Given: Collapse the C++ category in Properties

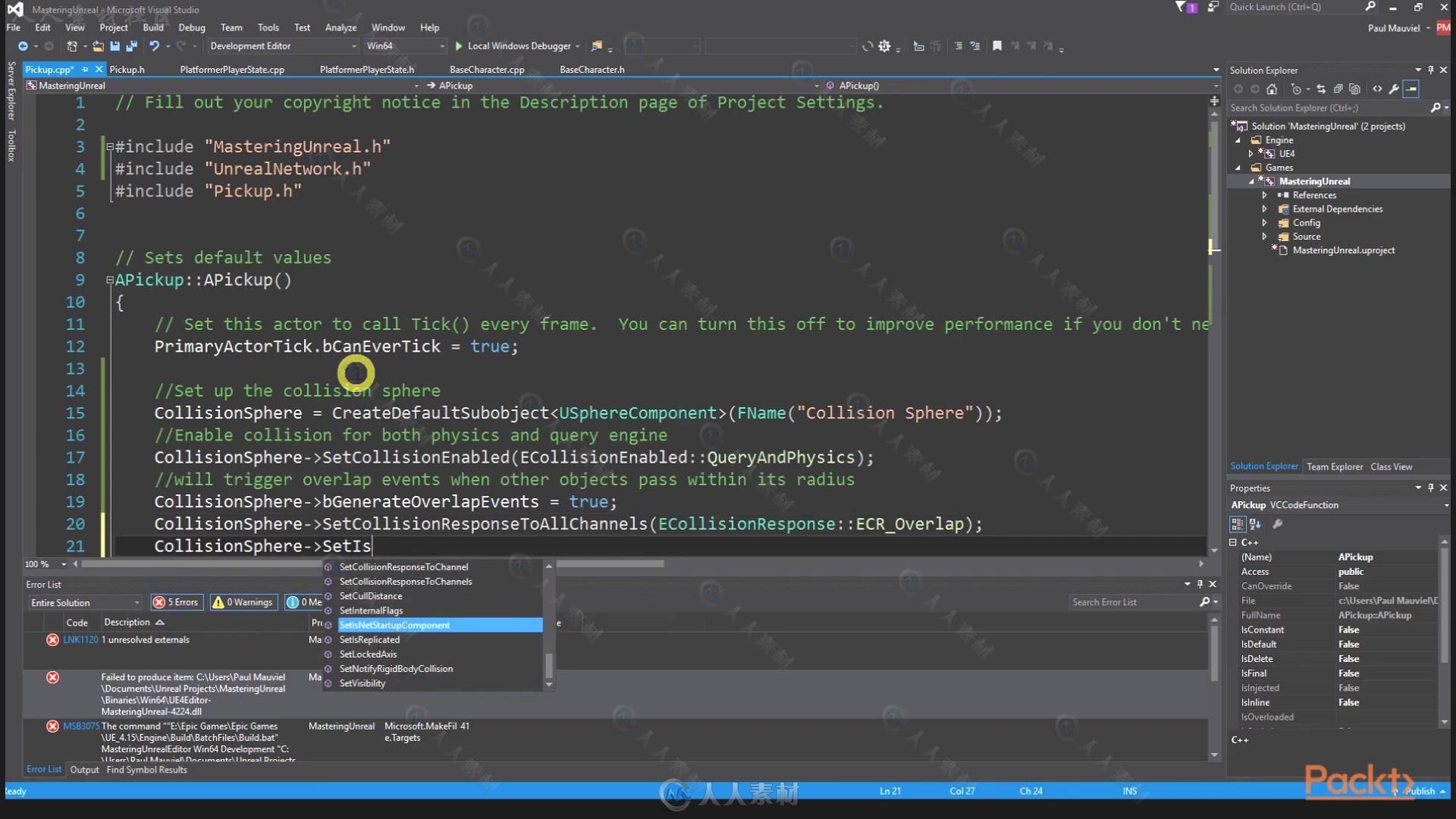Looking at the screenshot, I should point(1233,542).
